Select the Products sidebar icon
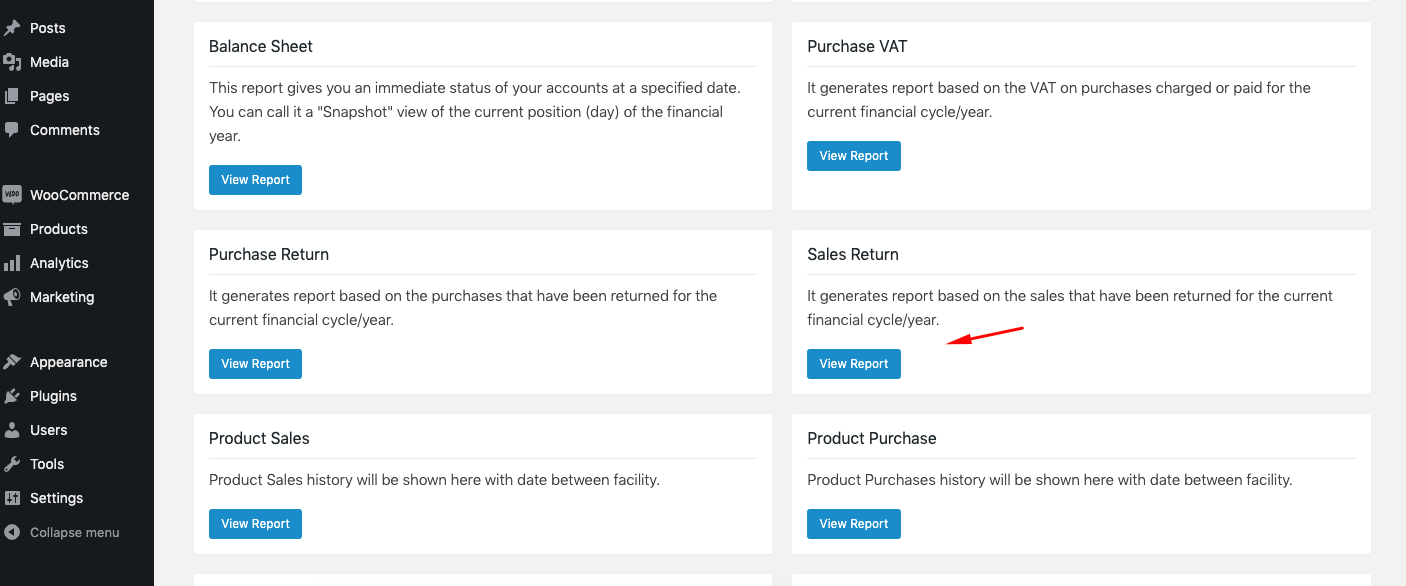Image resolution: width=1406 pixels, height=586 pixels. 14,228
